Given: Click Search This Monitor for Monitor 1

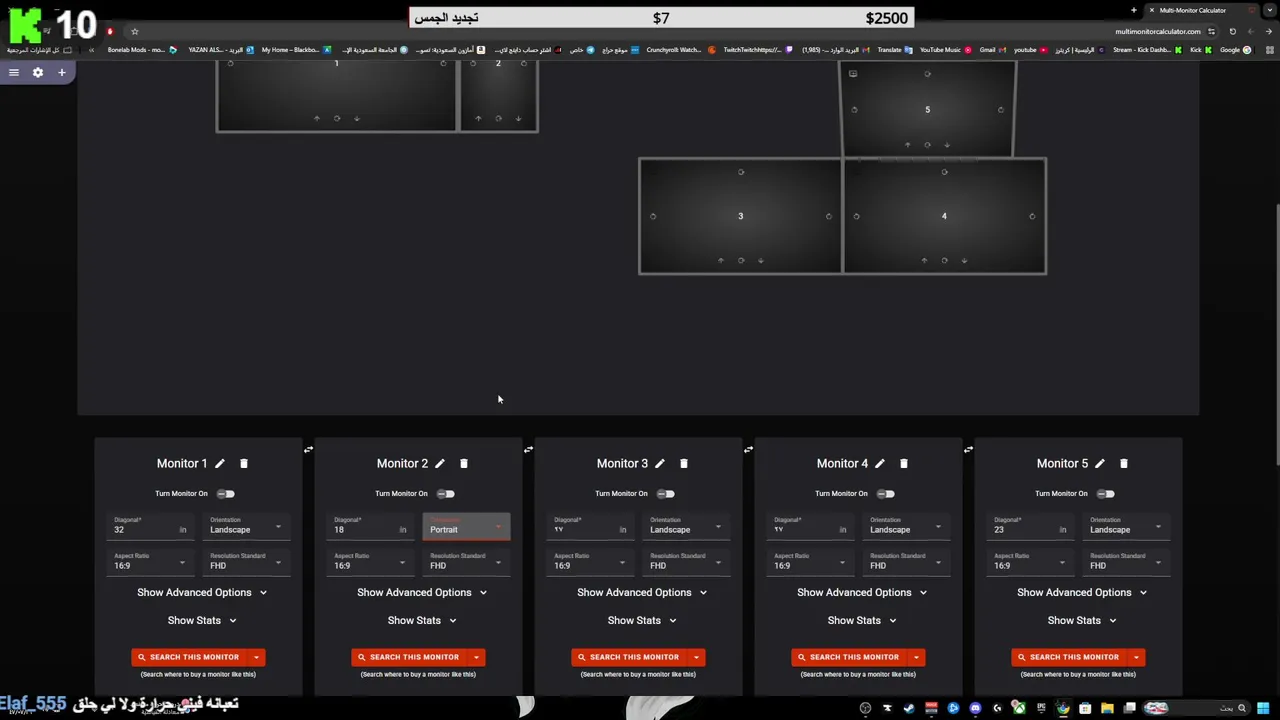Looking at the screenshot, I should tap(190, 657).
